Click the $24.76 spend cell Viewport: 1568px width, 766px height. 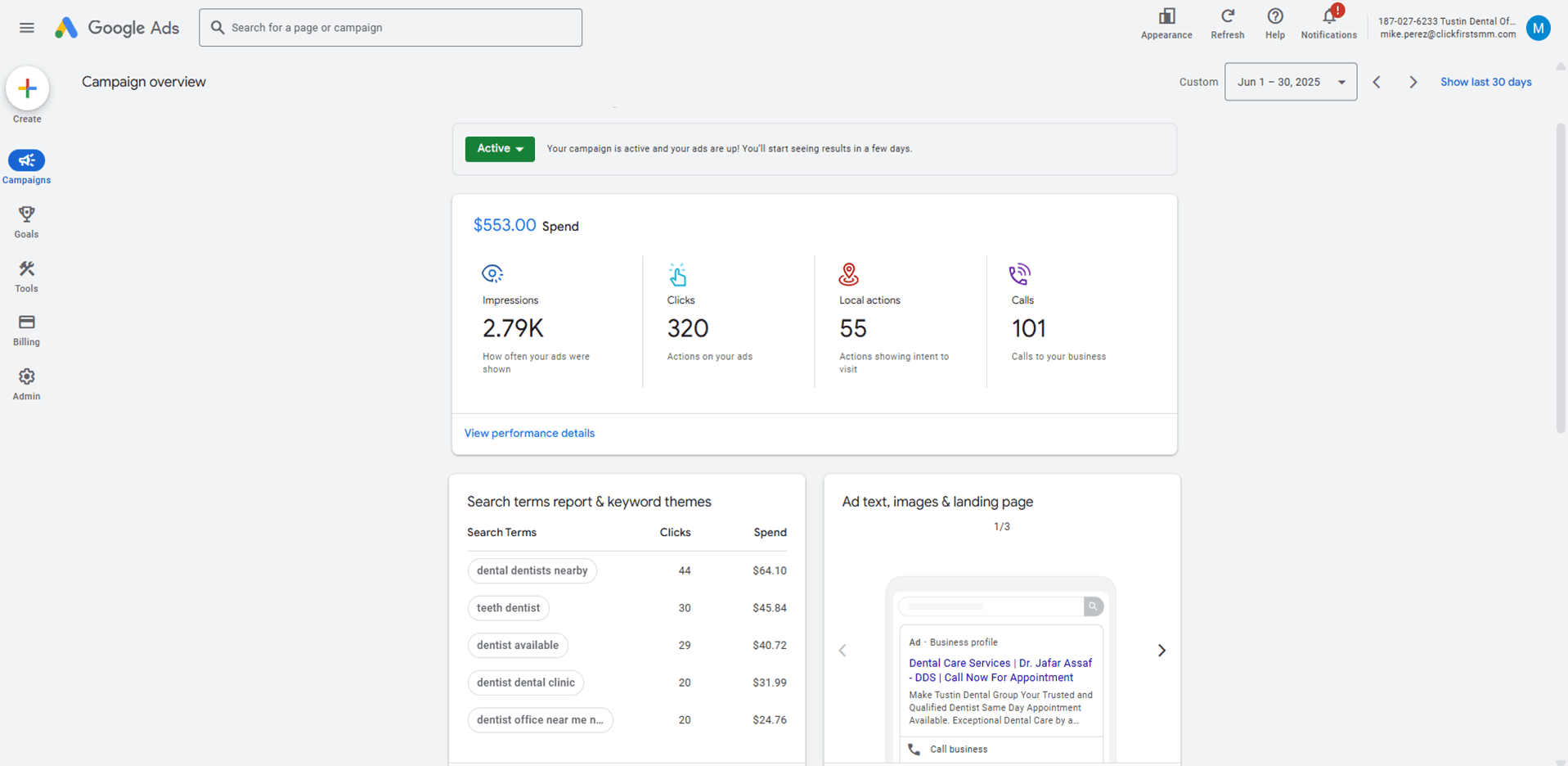[x=770, y=720]
